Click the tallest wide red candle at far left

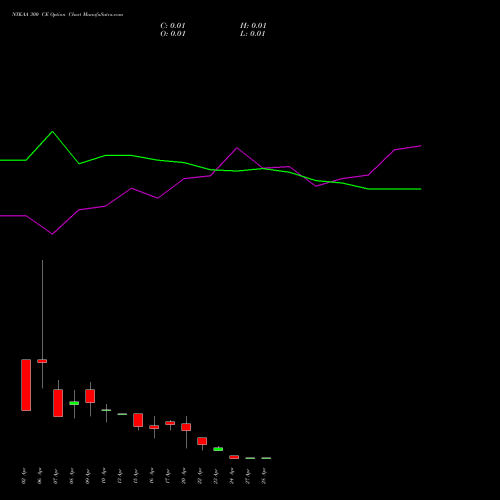tap(26, 385)
